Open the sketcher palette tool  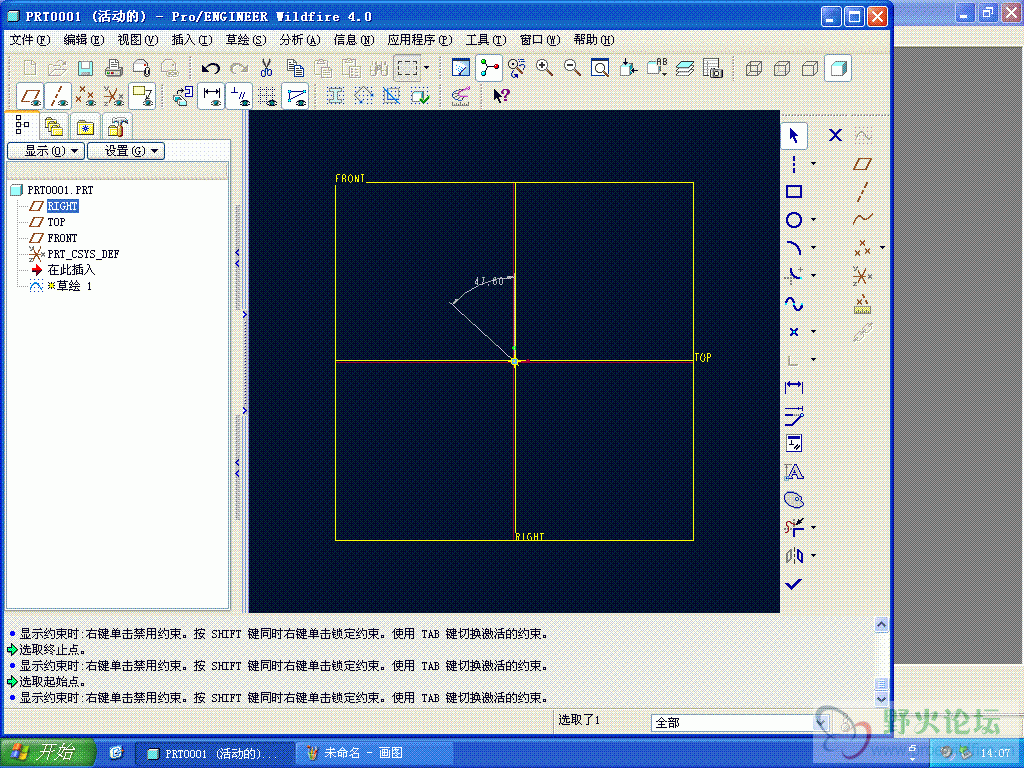tap(794, 500)
